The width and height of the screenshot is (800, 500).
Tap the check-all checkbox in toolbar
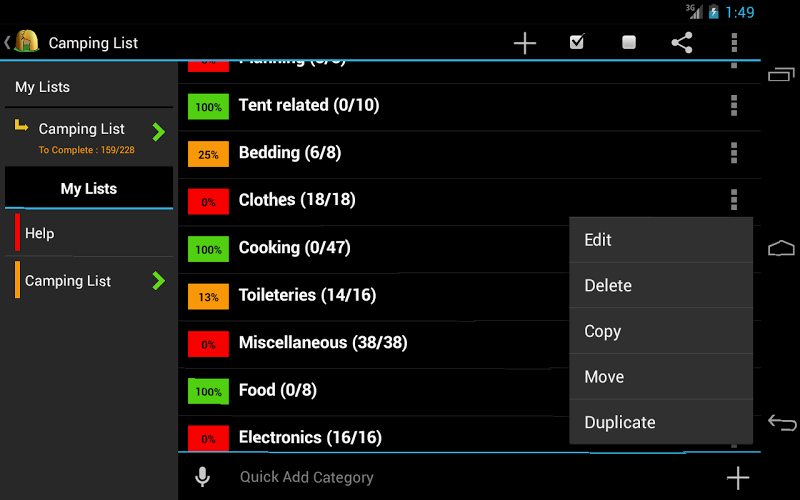click(577, 42)
